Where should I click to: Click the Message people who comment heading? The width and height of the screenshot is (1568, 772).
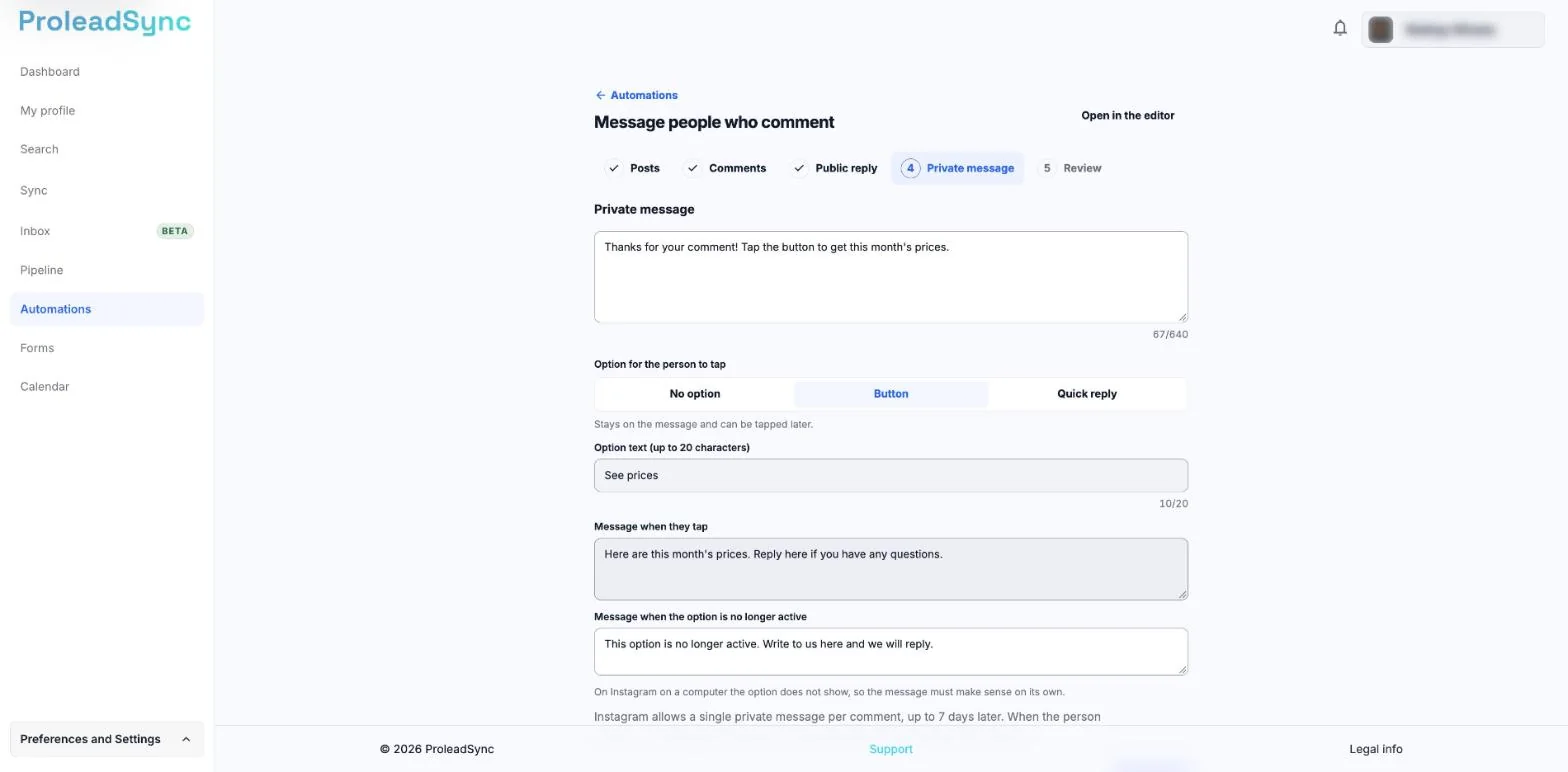pos(714,122)
